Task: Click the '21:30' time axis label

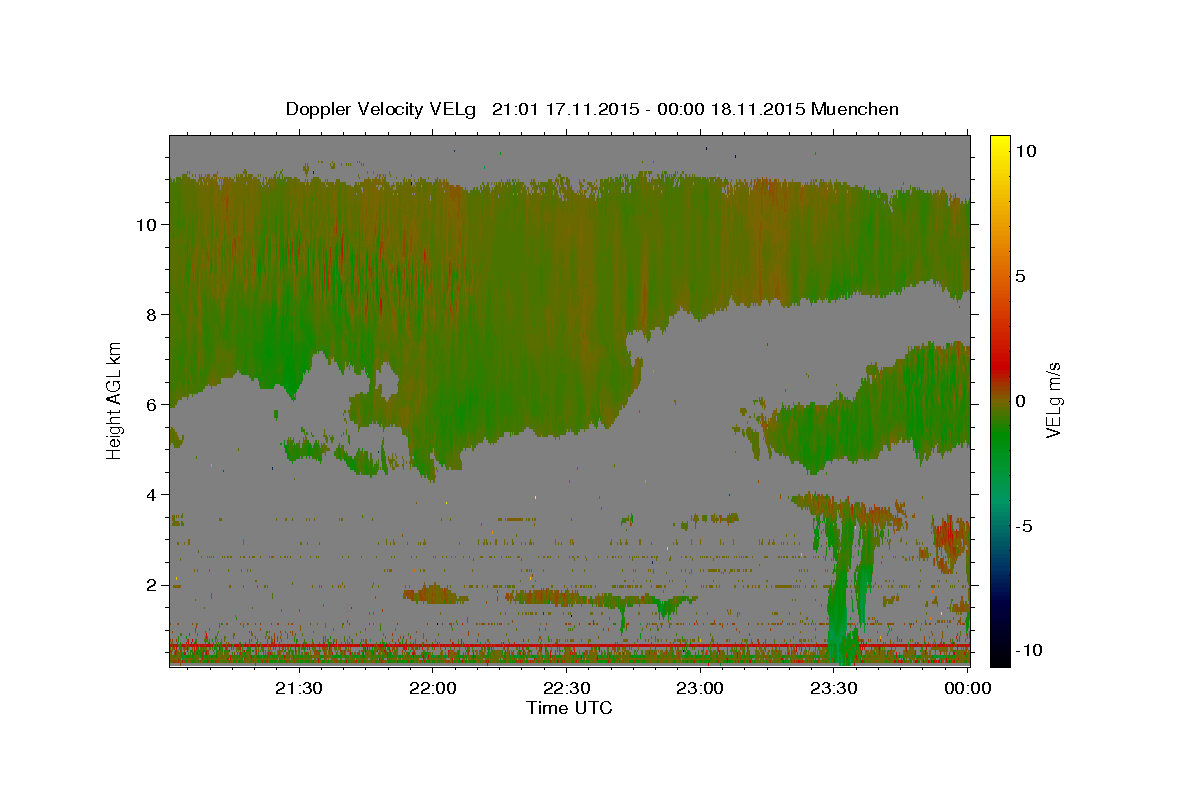Action: 298,688
